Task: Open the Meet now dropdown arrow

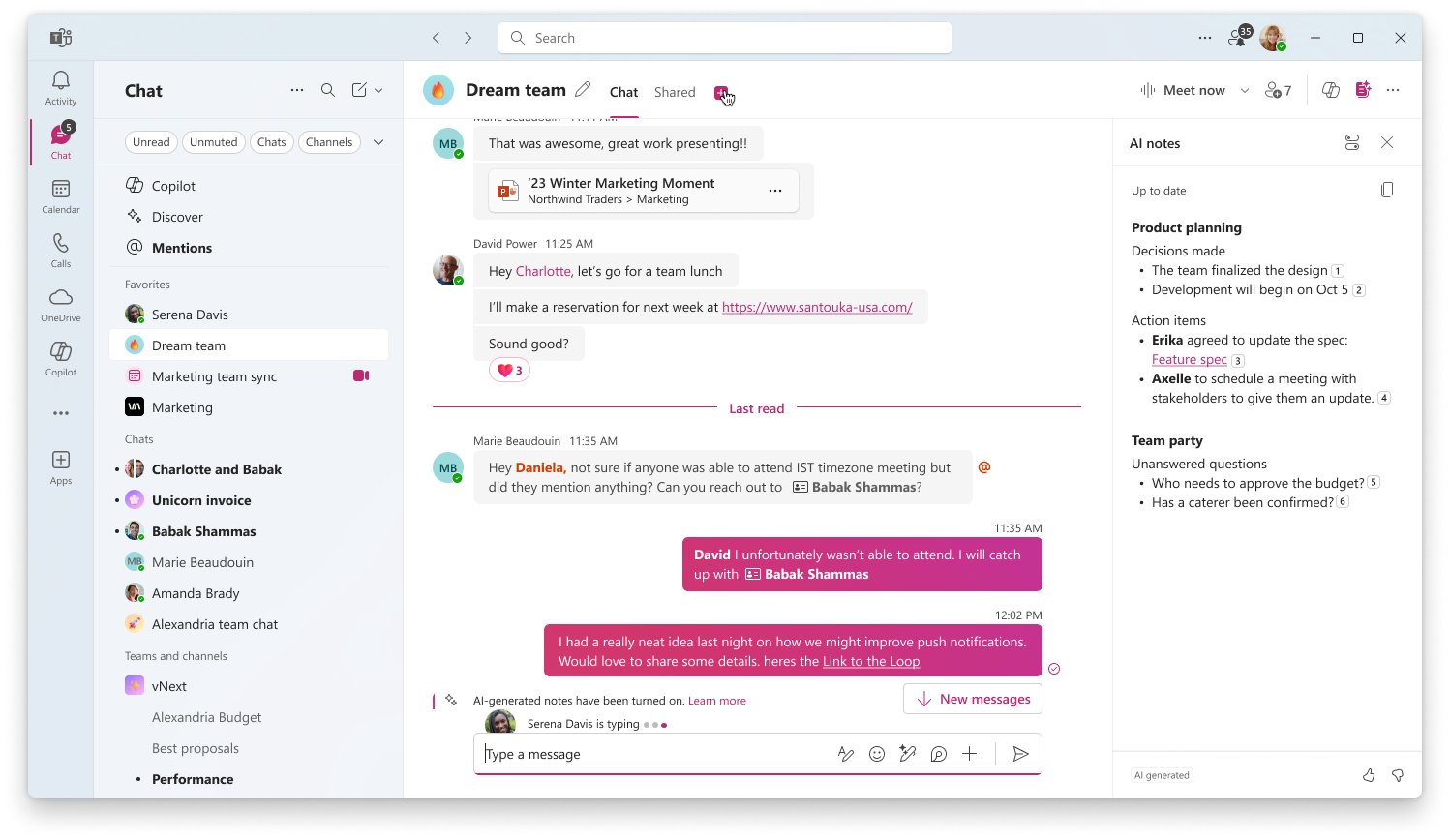Action: tap(1245, 91)
